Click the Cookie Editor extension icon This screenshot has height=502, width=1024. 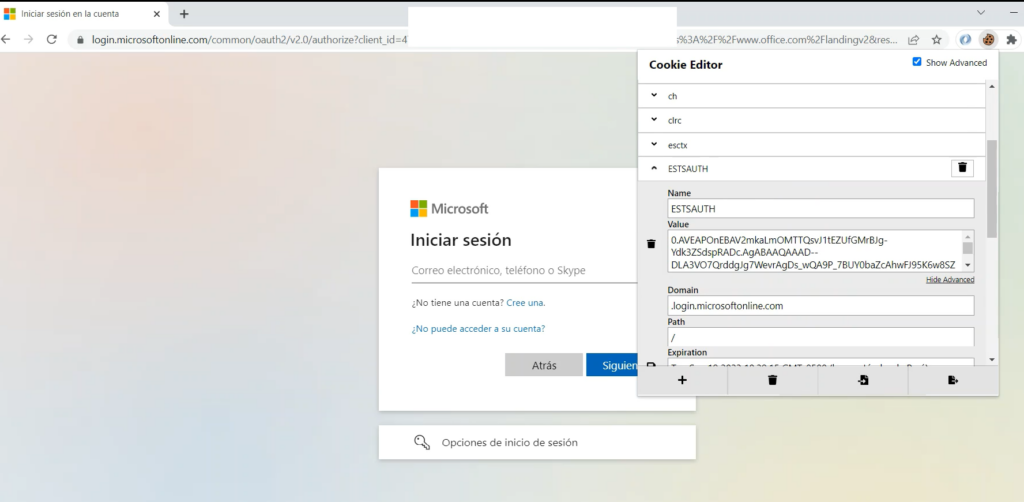click(989, 39)
